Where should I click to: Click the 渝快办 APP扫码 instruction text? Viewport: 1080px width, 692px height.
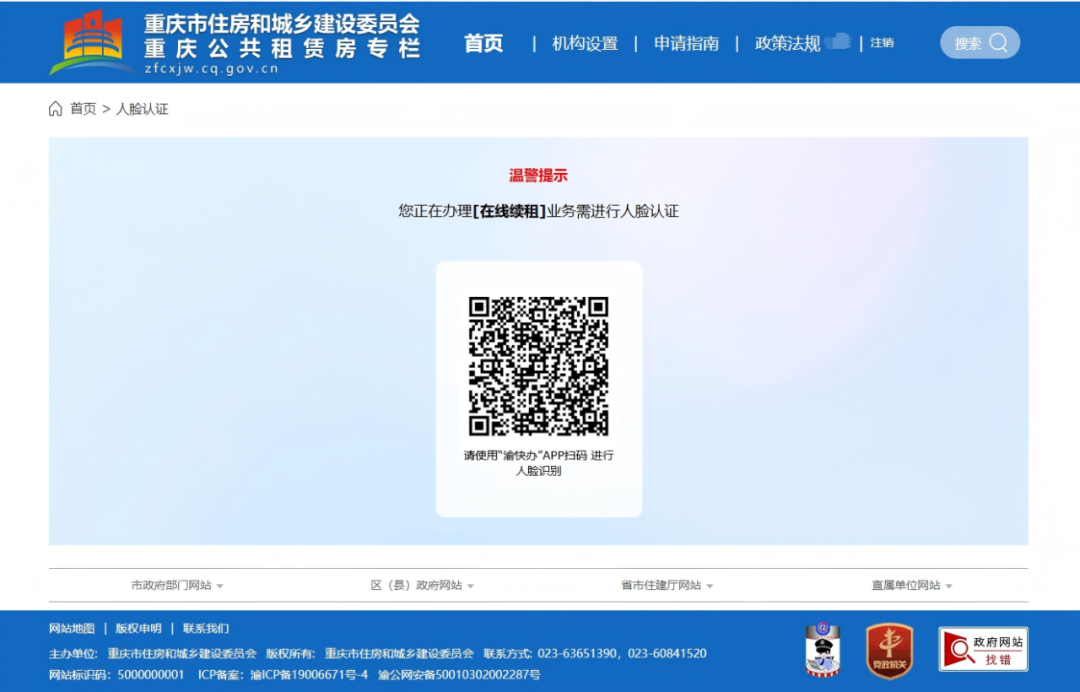tap(539, 463)
